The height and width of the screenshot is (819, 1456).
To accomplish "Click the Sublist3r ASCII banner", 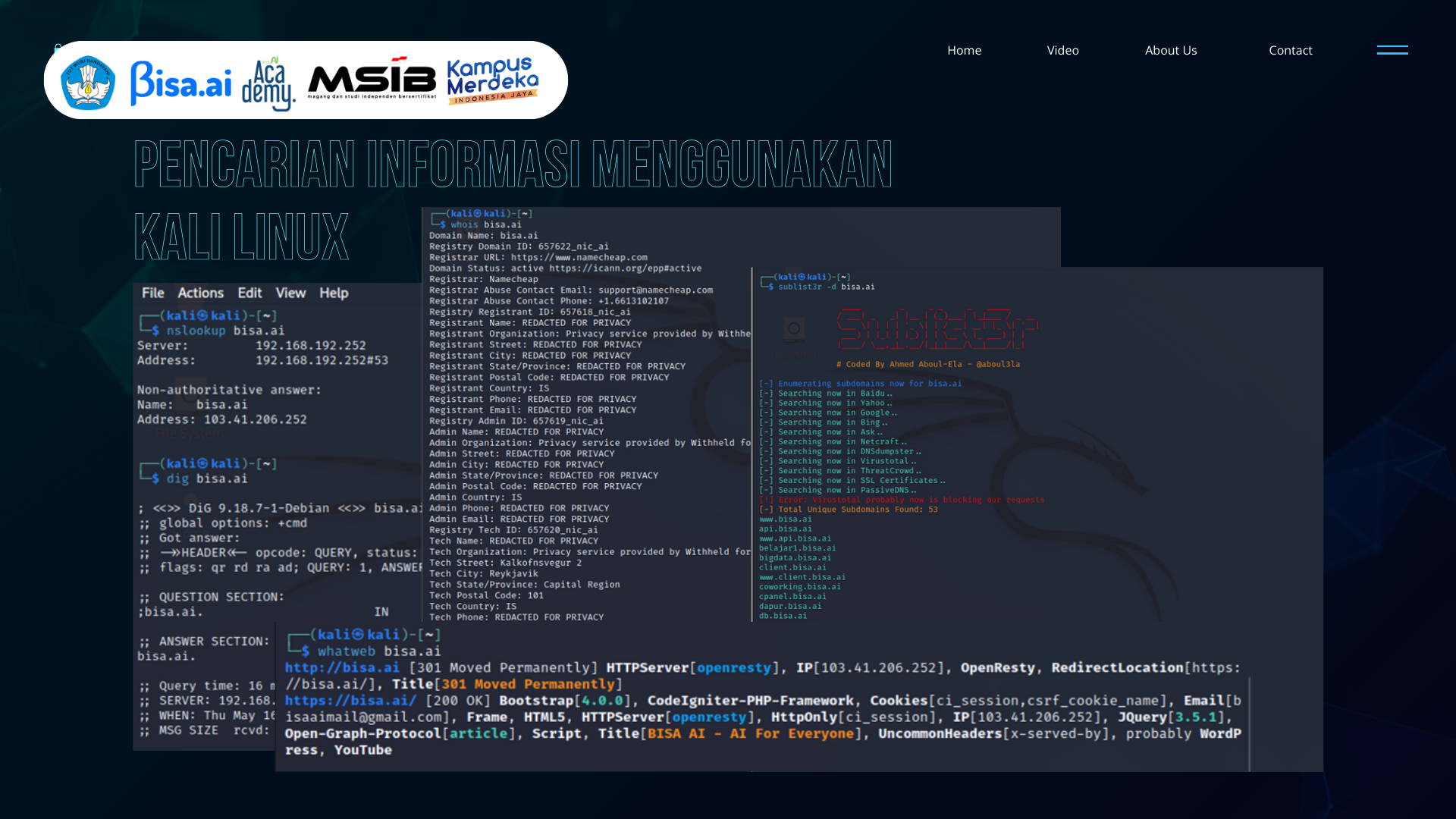I will (937, 328).
